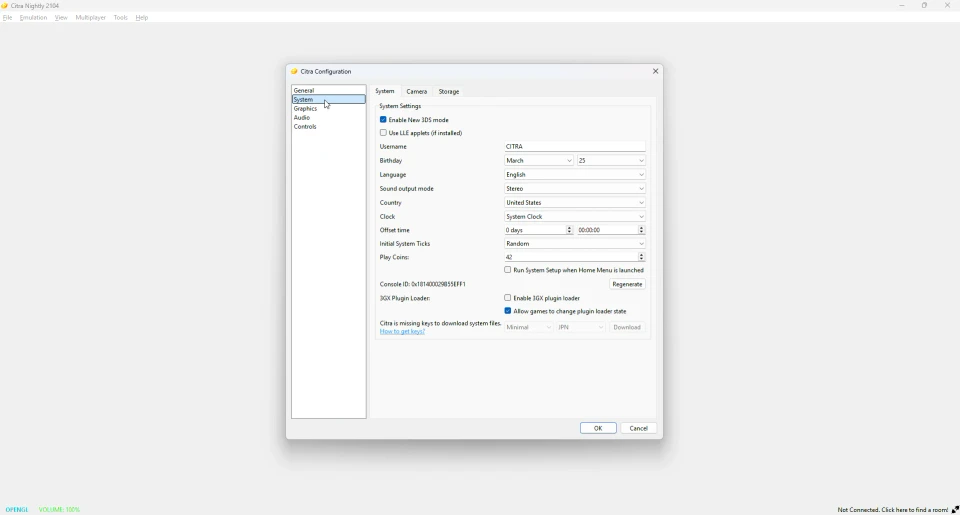Switch to the System tab

(384, 91)
